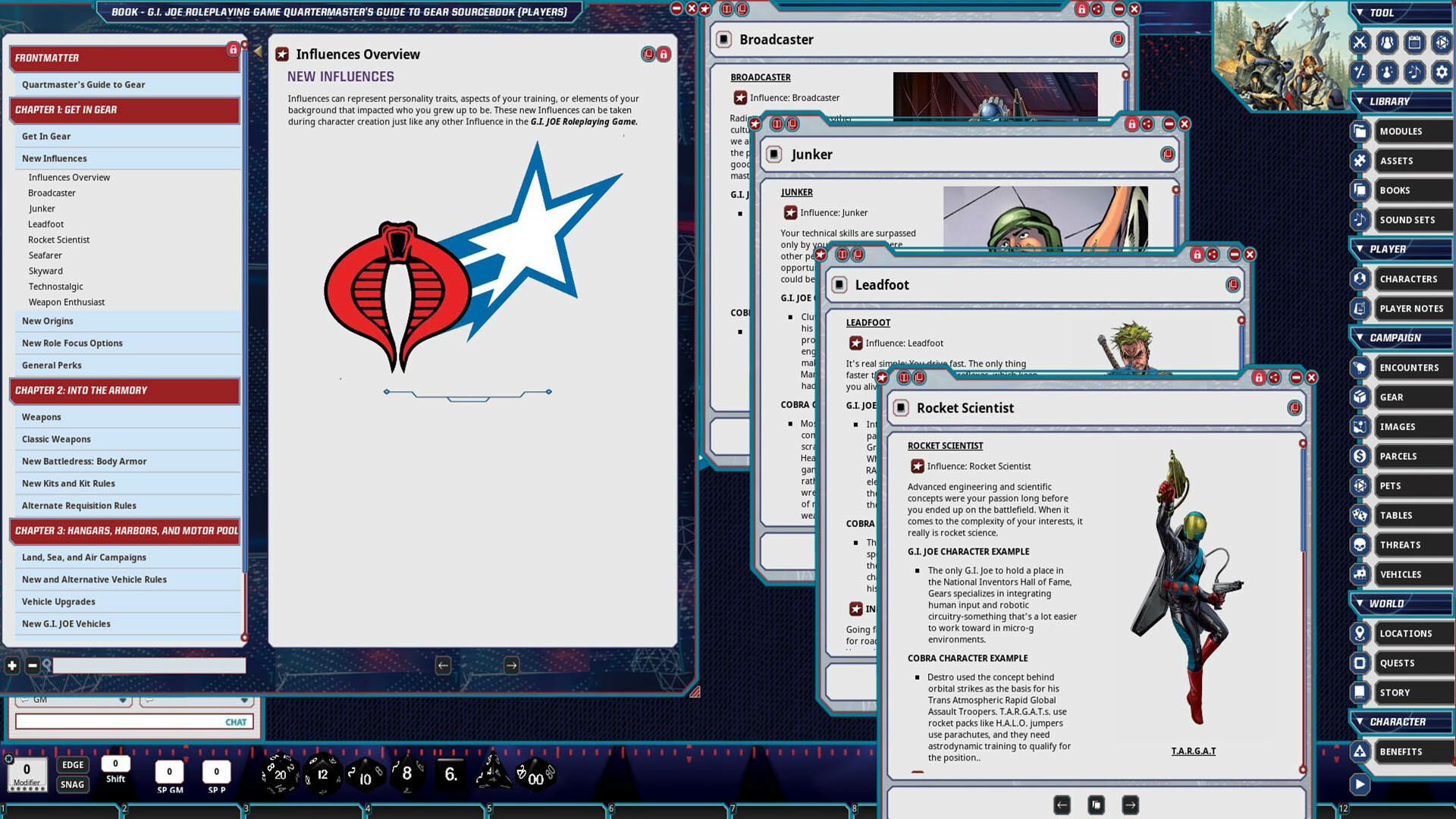Collapse the TOOL sidebar section
1456x819 pixels.
(x=1360, y=13)
